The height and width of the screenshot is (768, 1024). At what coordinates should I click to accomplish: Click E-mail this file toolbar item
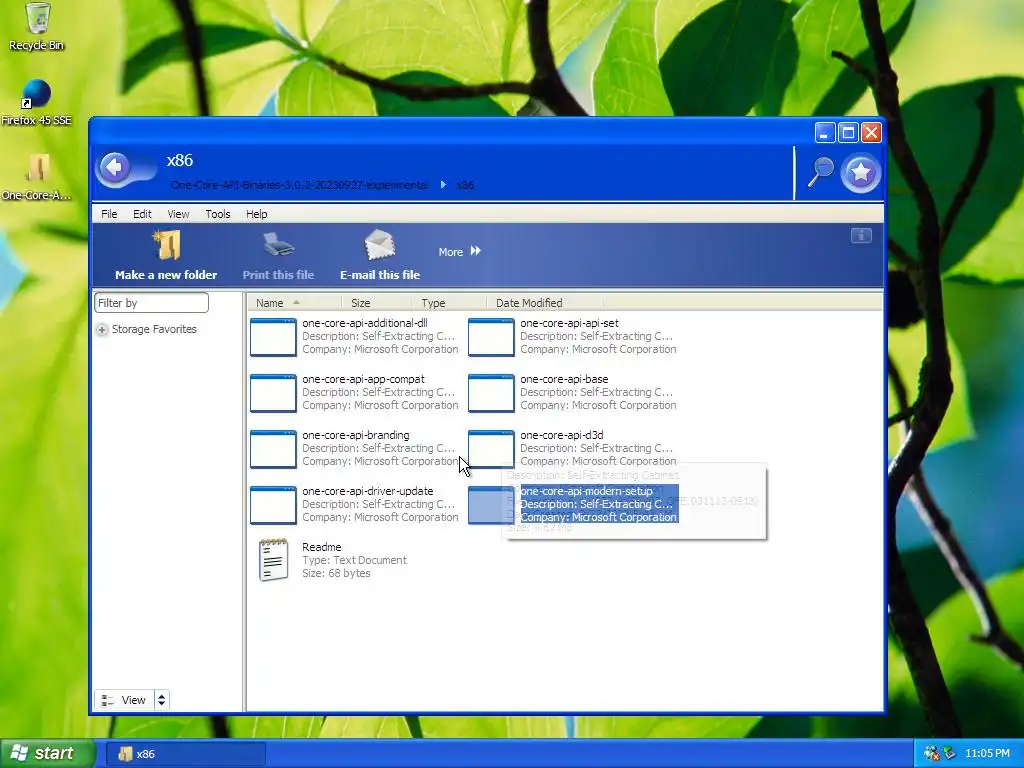pyautogui.click(x=379, y=255)
